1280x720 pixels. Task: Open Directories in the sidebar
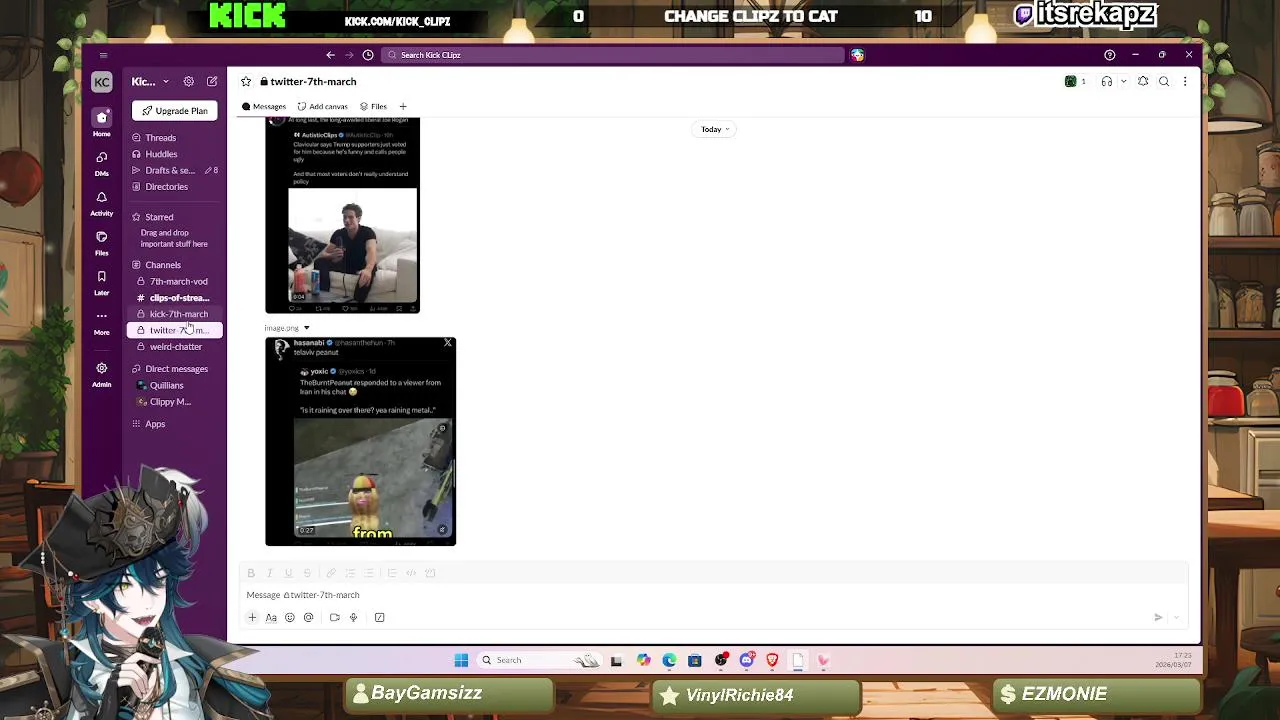point(175,187)
